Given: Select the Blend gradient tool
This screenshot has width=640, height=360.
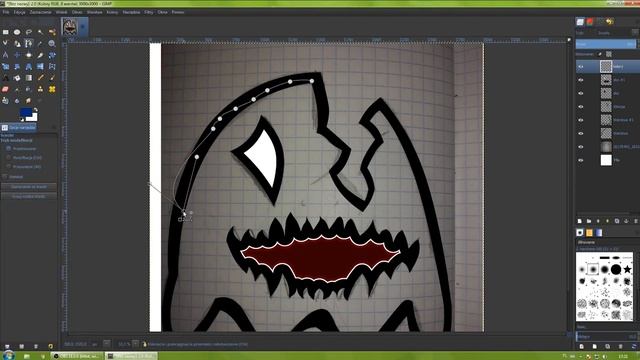Looking at the screenshot, I should pyautogui.click(x=29, y=78).
